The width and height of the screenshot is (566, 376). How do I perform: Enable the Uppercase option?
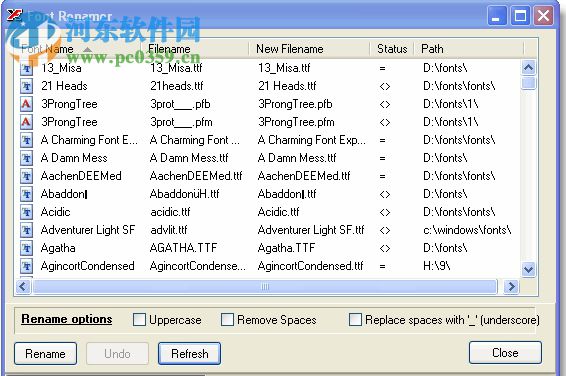139,320
